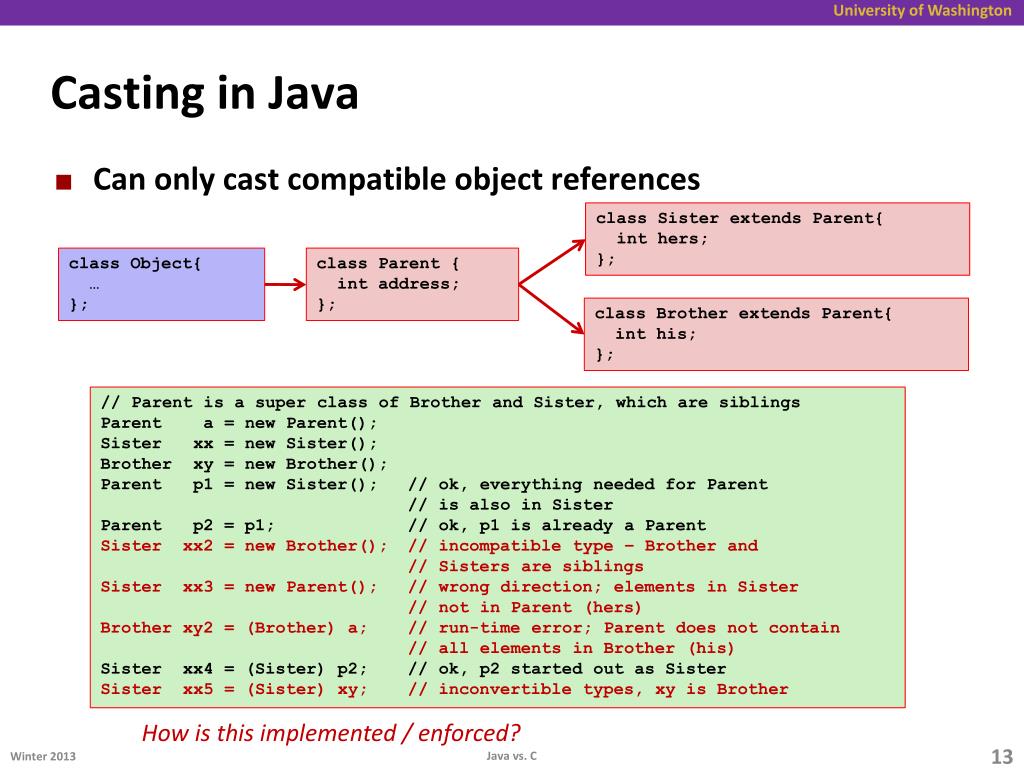Select the "class Object{" code box
Image resolution: width=1024 pixels, height=768 pixels.
point(161,284)
